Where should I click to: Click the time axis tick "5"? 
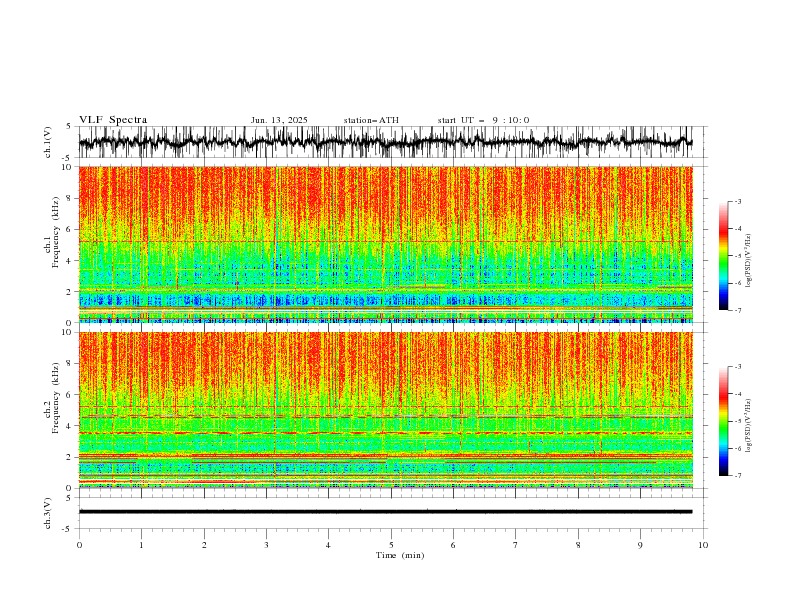tap(391, 546)
